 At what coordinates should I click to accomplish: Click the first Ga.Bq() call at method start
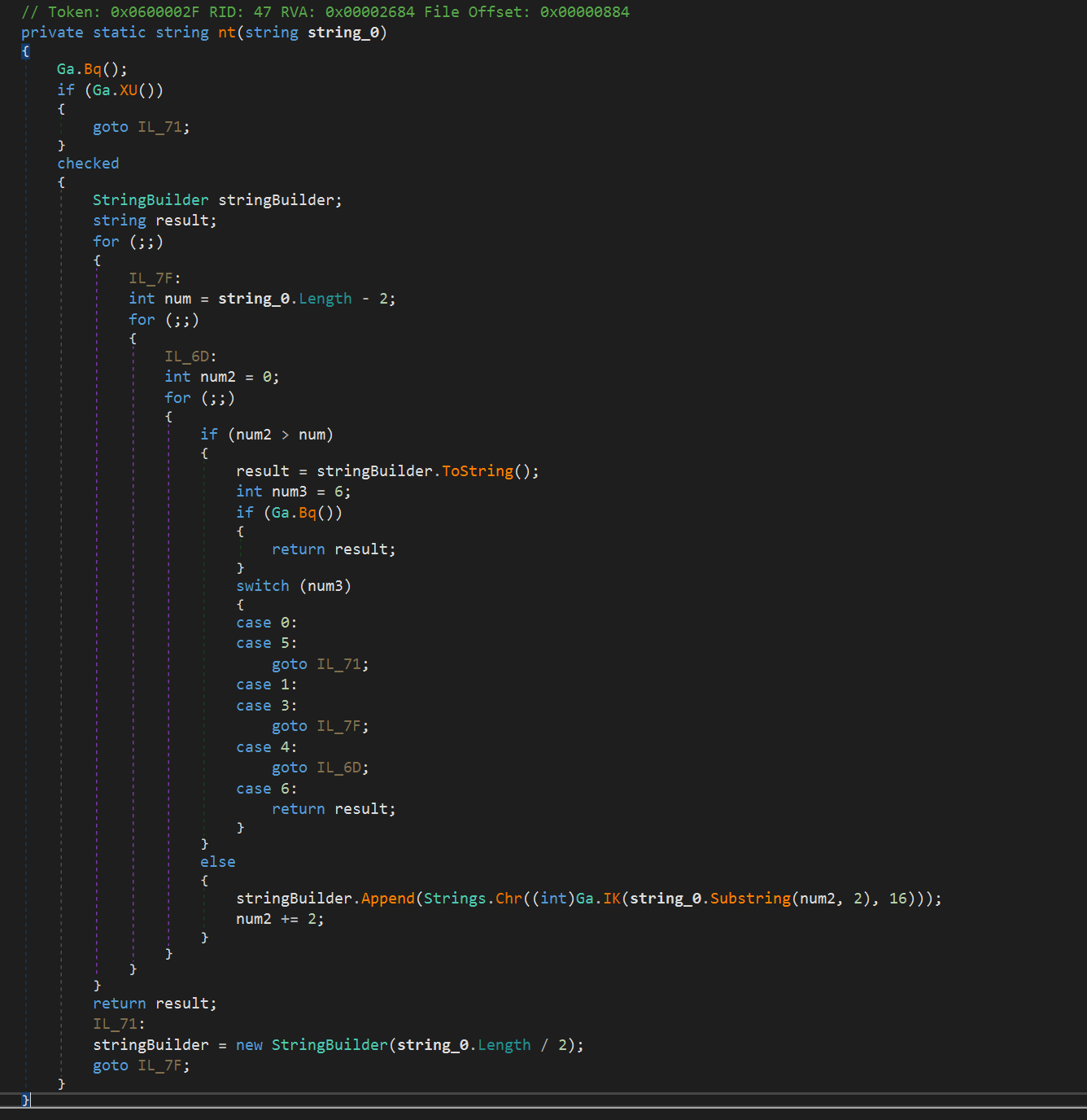93,69
